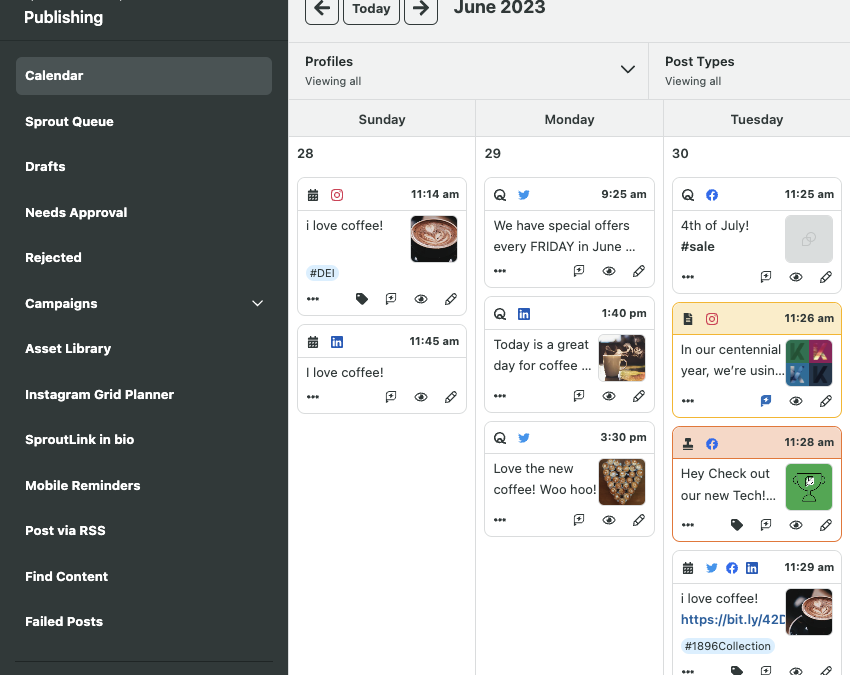
Task: Open more options on 9:25 am Twitter post
Action: [500, 271]
